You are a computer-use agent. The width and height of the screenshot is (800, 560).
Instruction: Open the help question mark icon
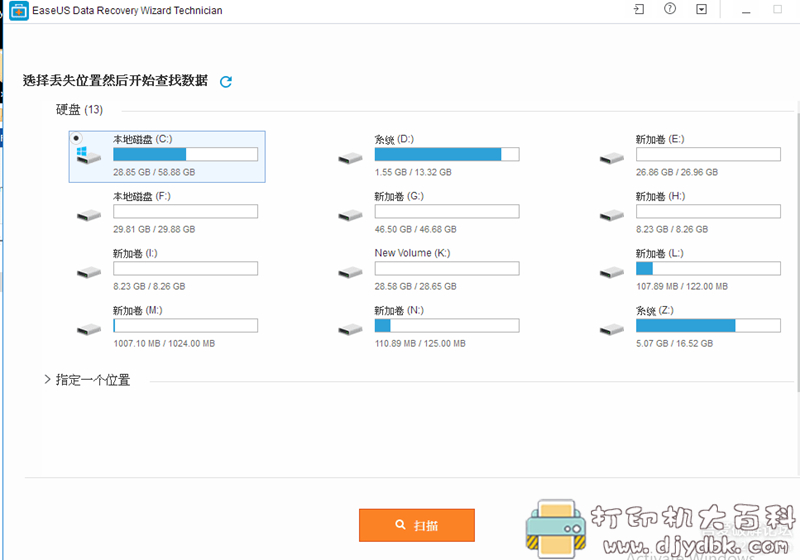click(x=670, y=9)
